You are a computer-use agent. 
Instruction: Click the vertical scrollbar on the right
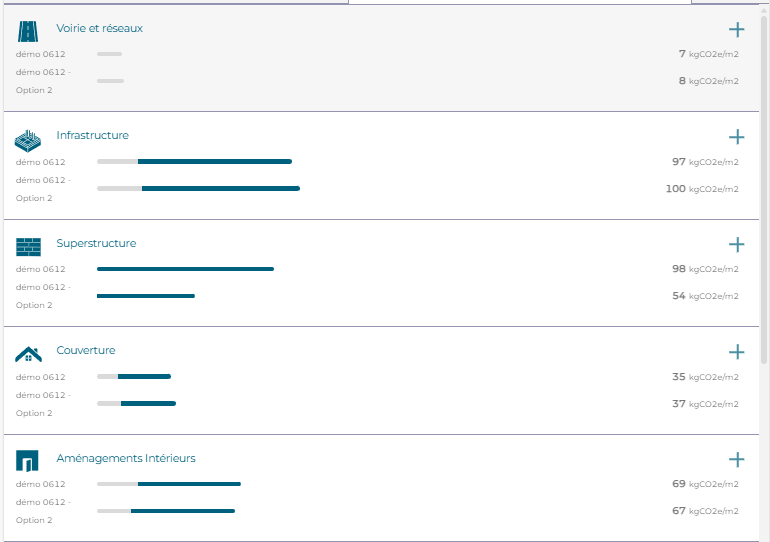[764, 189]
